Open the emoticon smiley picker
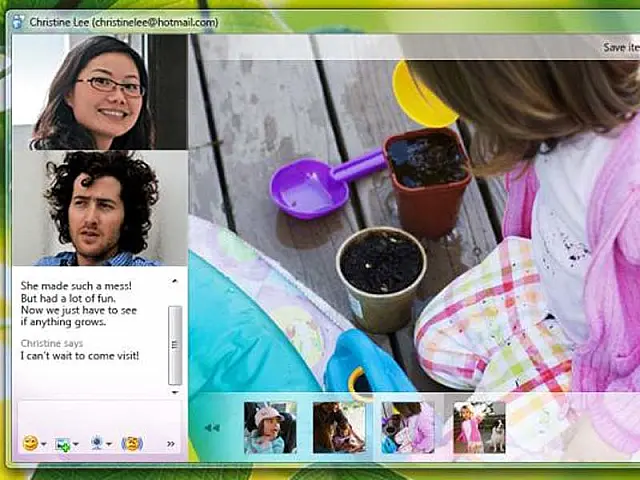Image resolution: width=640 pixels, height=480 pixels. (x=31, y=443)
